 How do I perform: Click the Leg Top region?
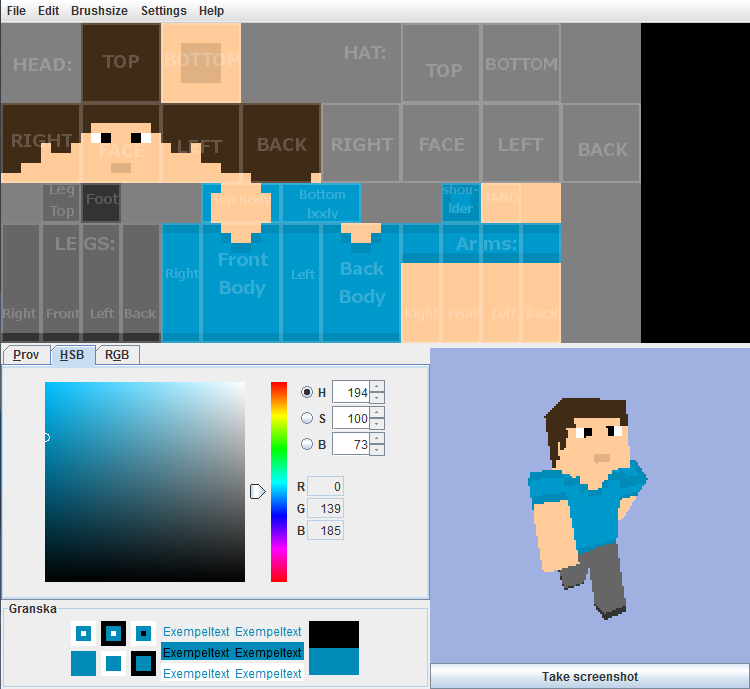[x=61, y=203]
